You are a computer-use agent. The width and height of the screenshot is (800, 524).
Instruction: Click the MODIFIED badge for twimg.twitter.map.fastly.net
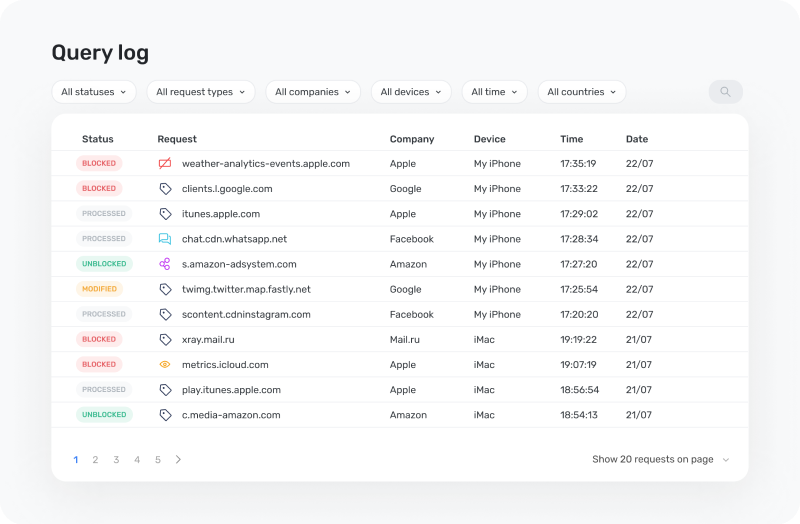[x=99, y=289]
